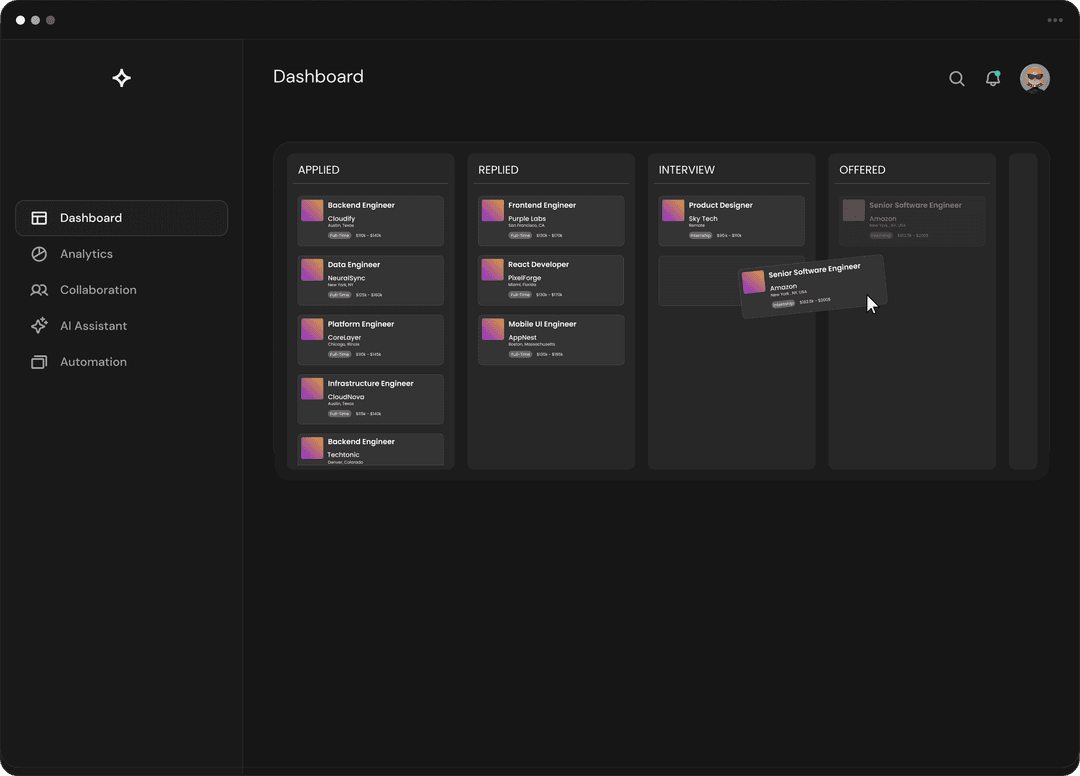The width and height of the screenshot is (1080, 776).
Task: Click the faded Amazon placeholder card under OFFERED
Action: [911, 220]
